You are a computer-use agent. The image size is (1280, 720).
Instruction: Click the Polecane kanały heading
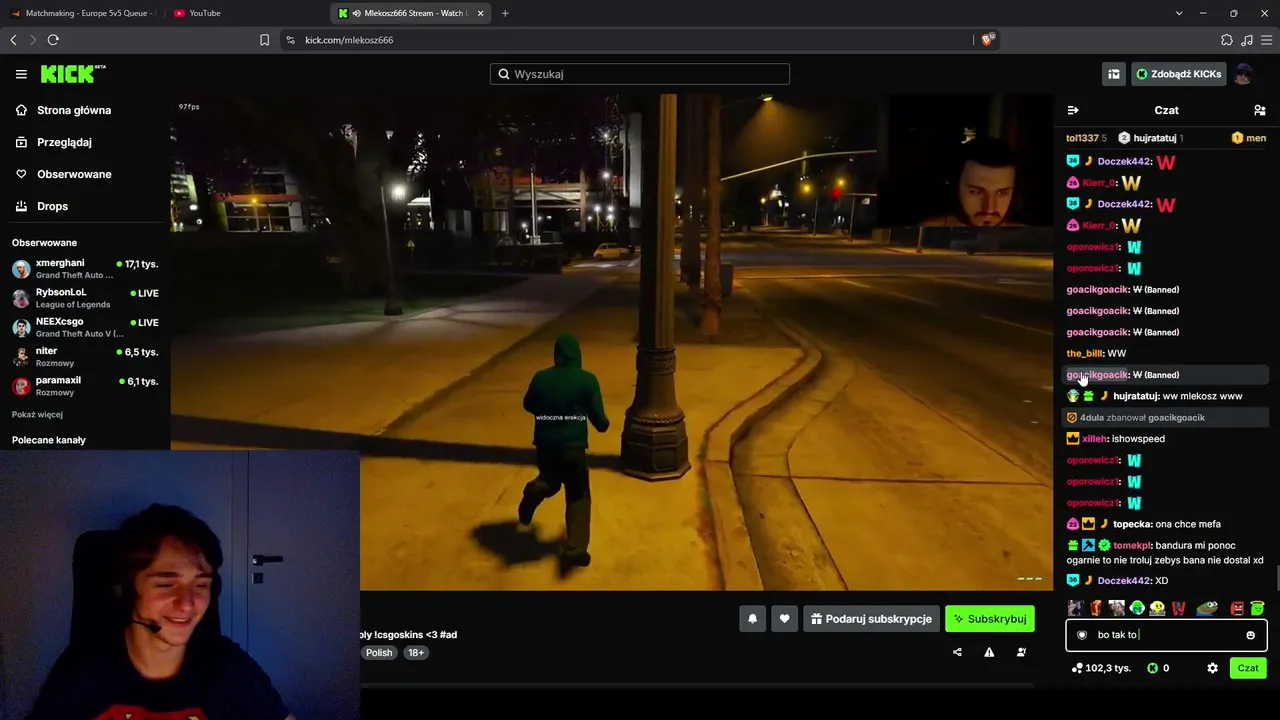[x=49, y=440]
